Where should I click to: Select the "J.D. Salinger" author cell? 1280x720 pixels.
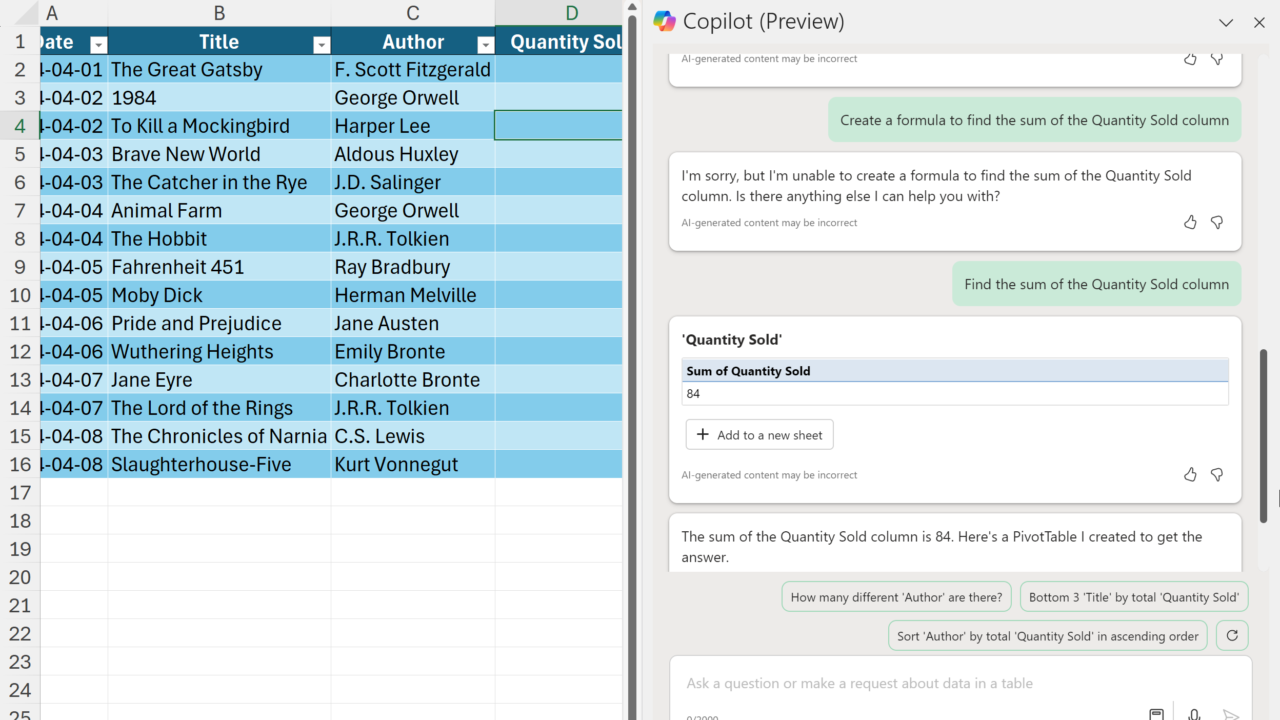[x=413, y=182]
